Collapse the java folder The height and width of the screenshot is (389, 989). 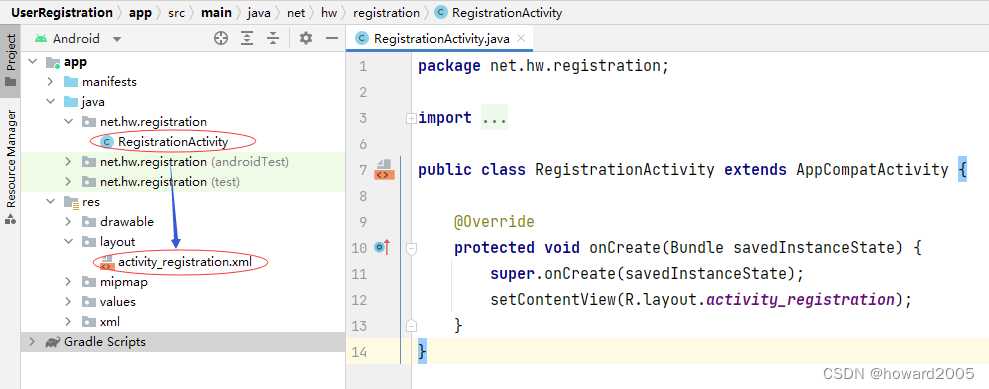50,102
